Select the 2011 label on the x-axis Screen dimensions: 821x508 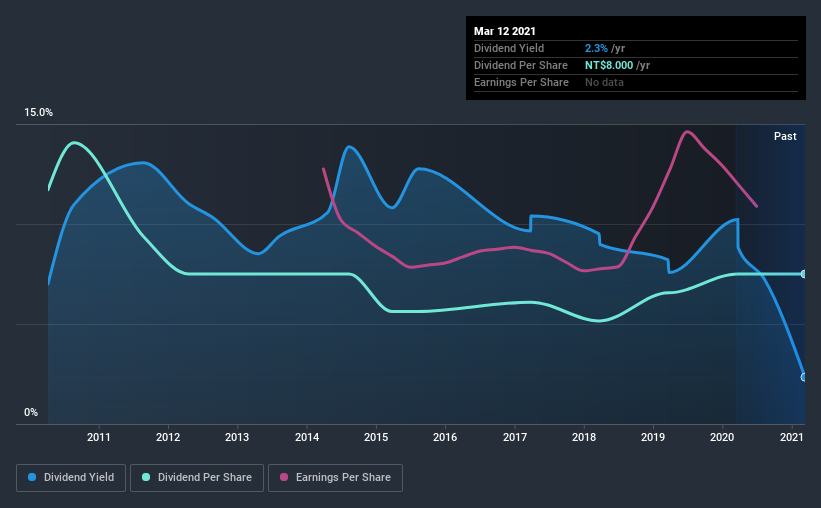click(x=98, y=437)
